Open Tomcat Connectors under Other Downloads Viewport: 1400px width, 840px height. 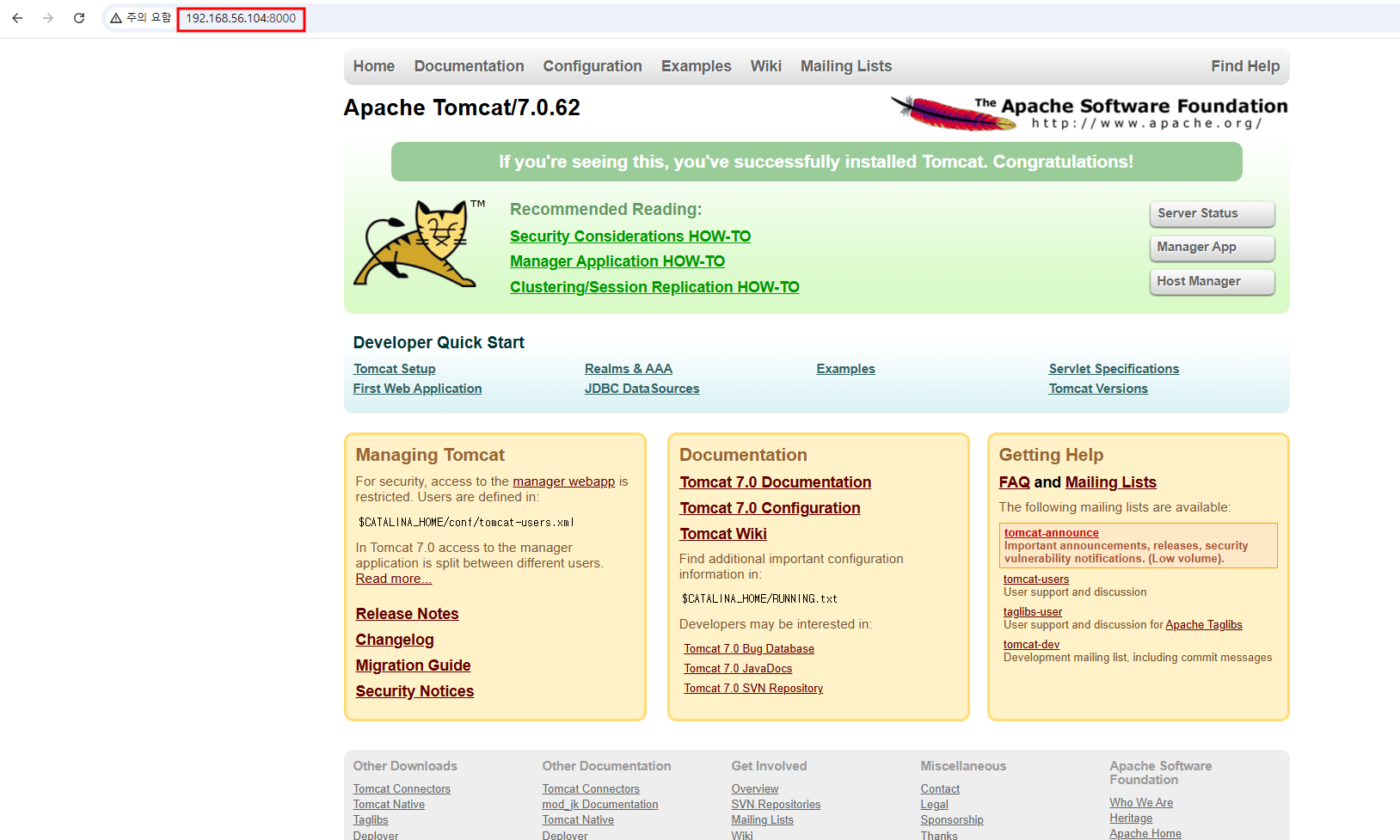point(402,789)
